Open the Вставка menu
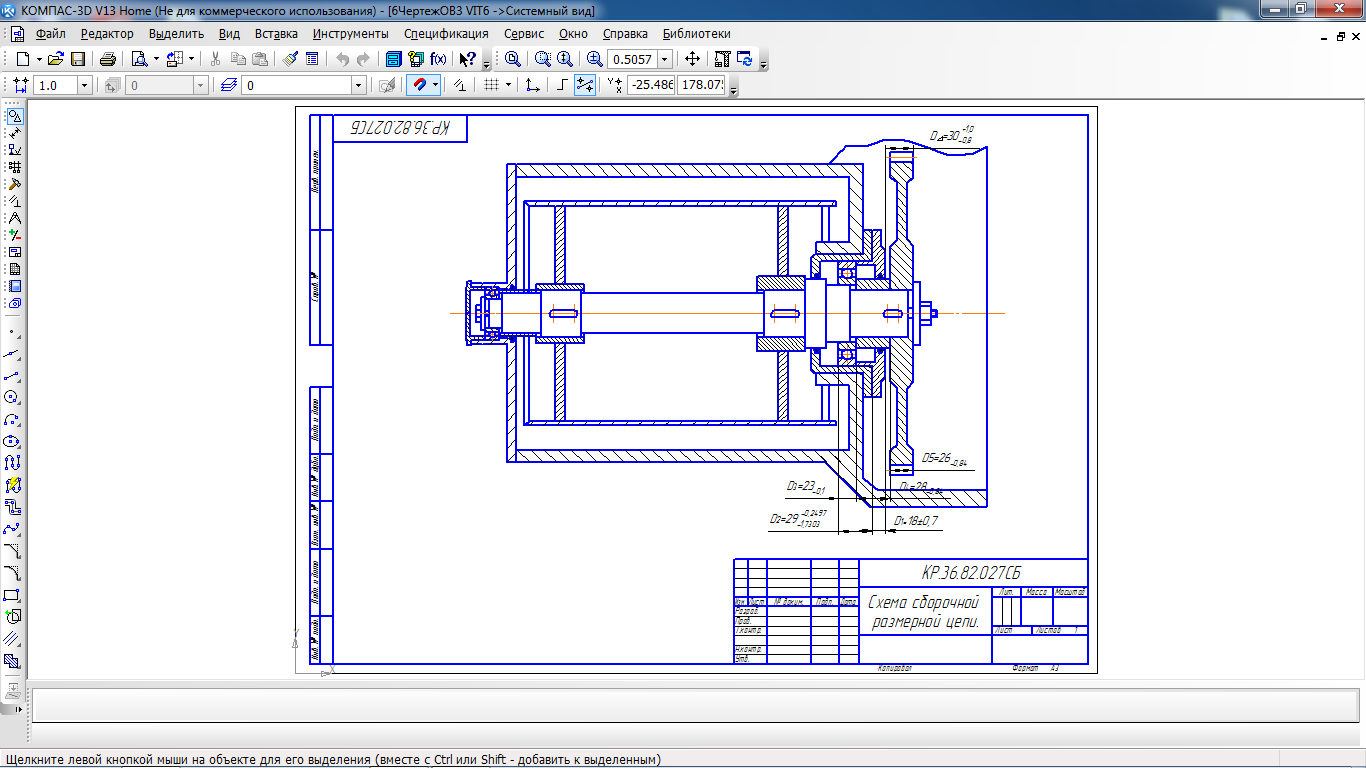 click(276, 33)
